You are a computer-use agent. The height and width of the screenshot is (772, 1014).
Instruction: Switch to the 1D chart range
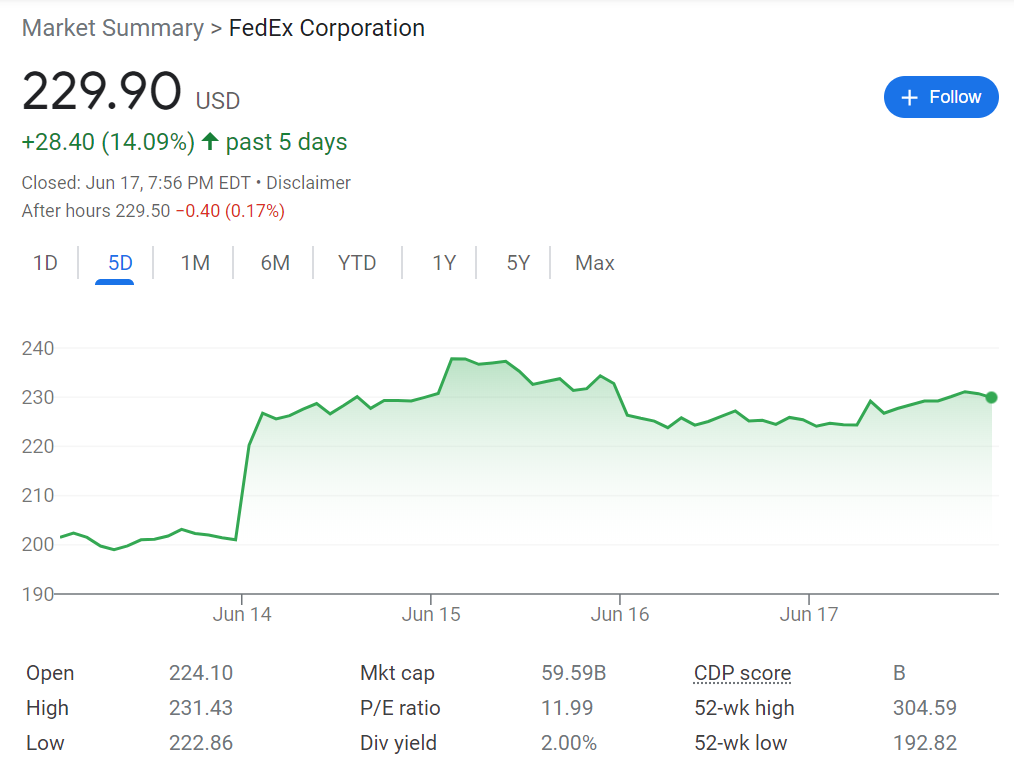tap(45, 263)
